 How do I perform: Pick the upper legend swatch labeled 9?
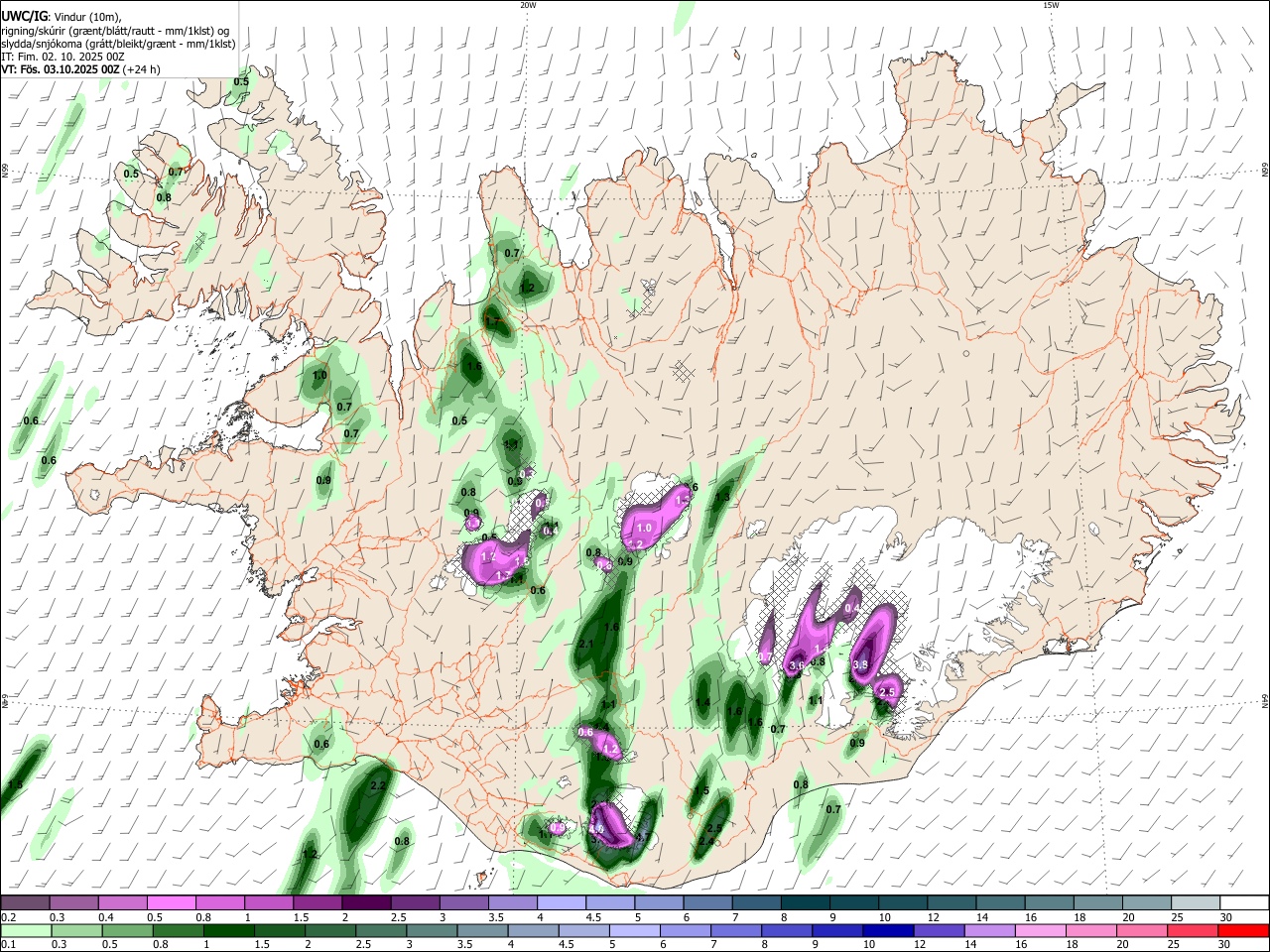(x=854, y=902)
